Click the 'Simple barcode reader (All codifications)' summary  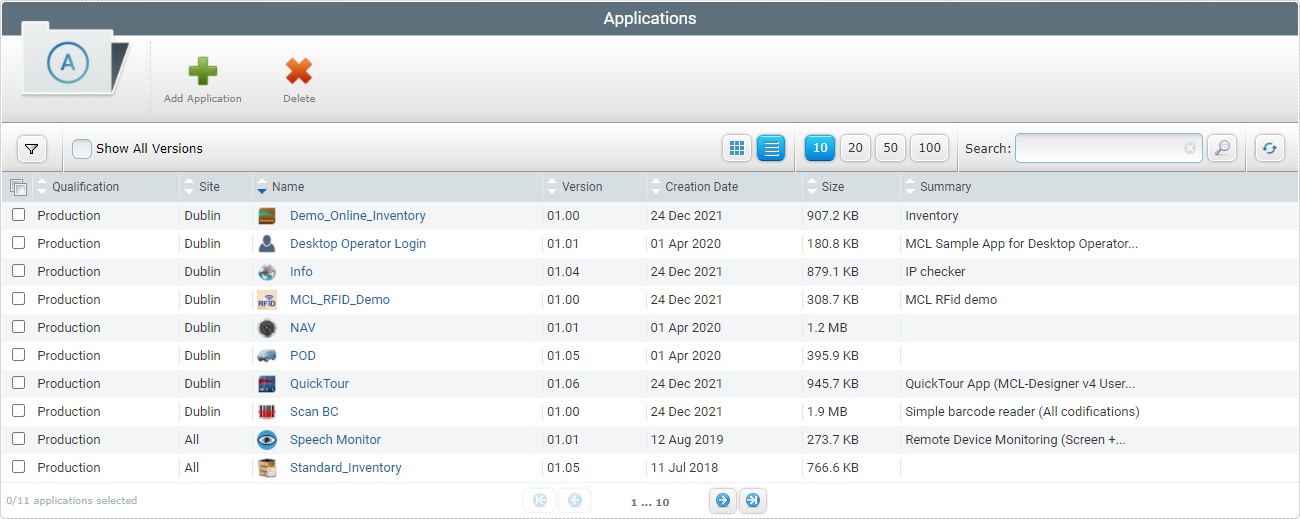(1022, 412)
